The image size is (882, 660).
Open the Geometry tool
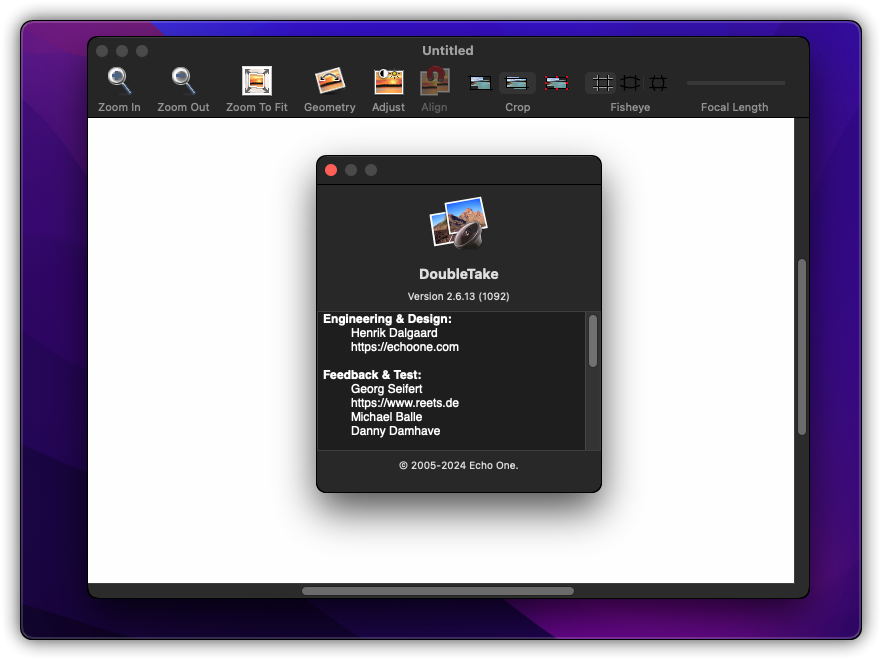330,81
